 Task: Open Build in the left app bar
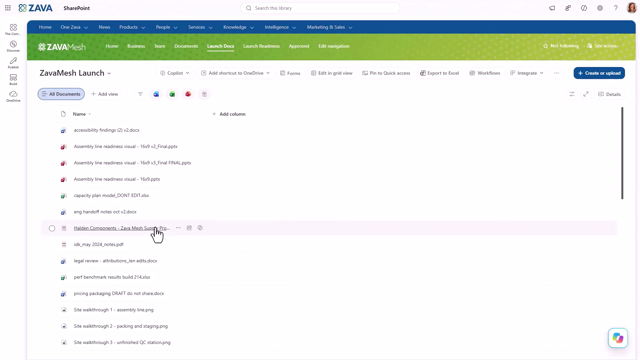13,80
